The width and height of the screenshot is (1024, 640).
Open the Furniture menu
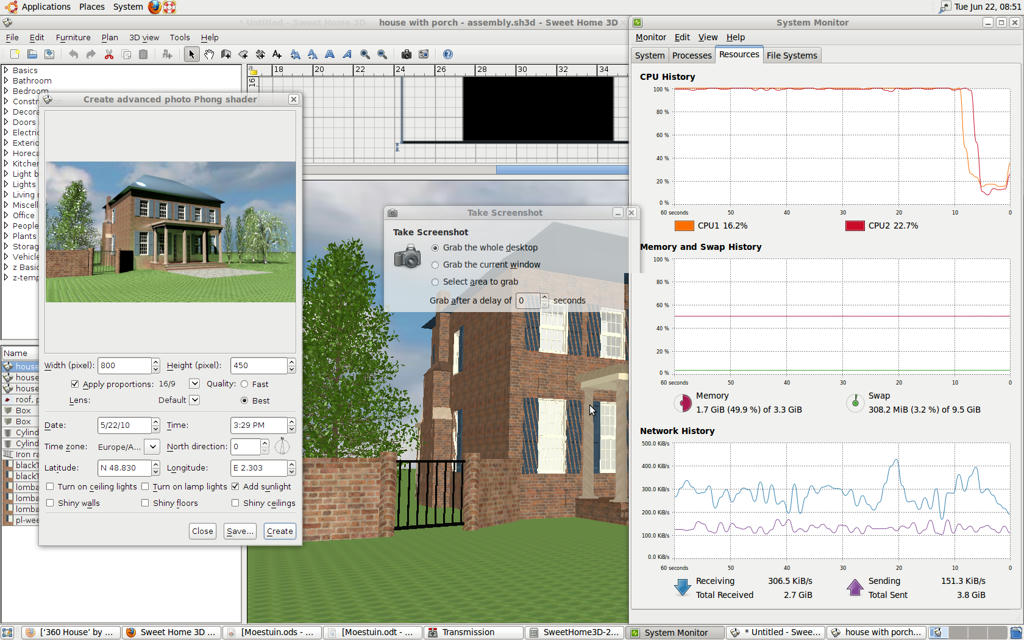tap(72, 37)
